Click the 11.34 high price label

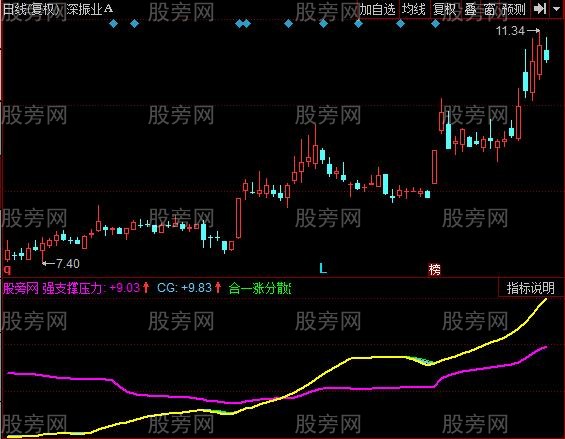pos(510,31)
